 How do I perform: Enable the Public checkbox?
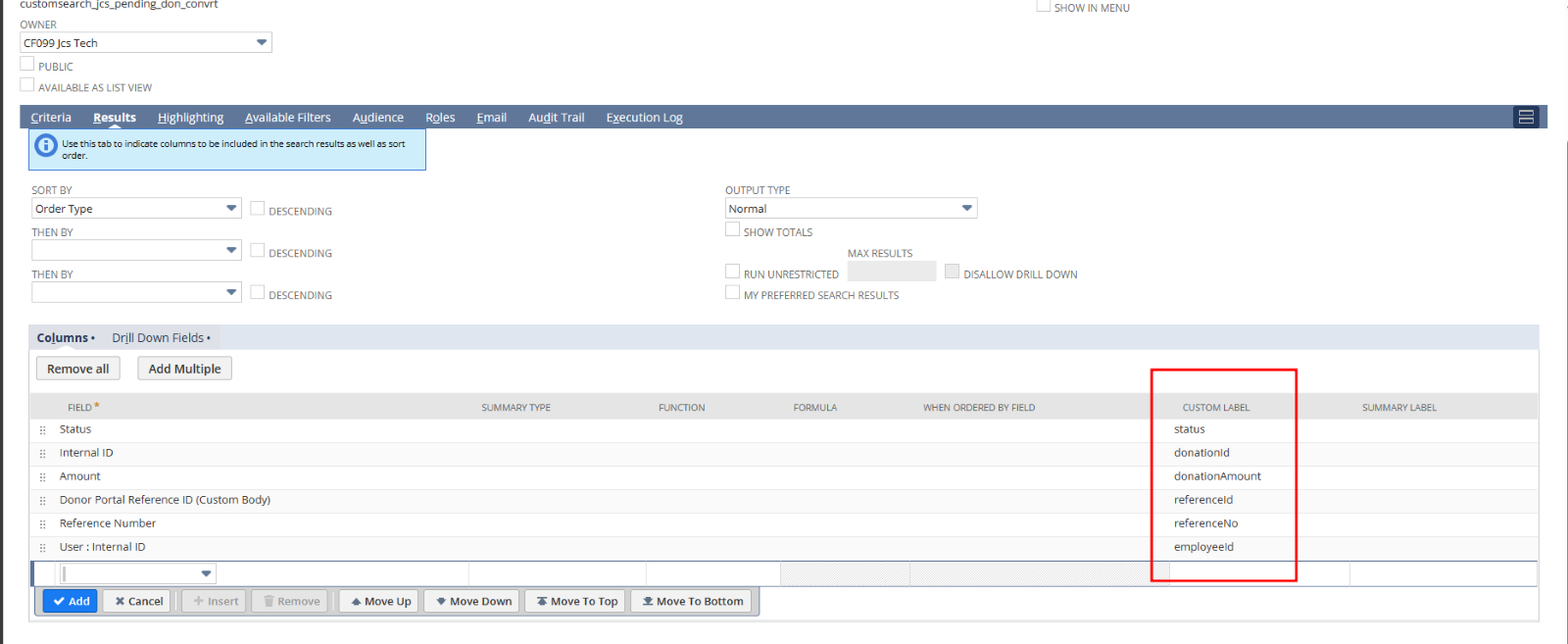click(27, 65)
